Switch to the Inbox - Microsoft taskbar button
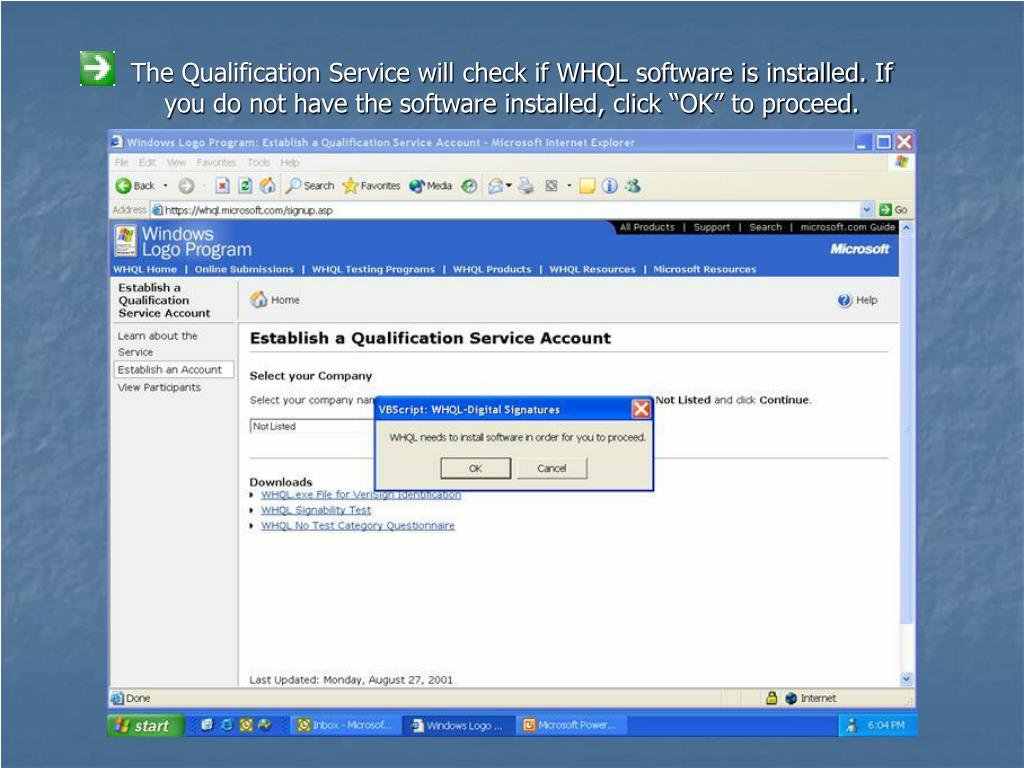Image resolution: width=1024 pixels, height=768 pixels. (x=345, y=726)
